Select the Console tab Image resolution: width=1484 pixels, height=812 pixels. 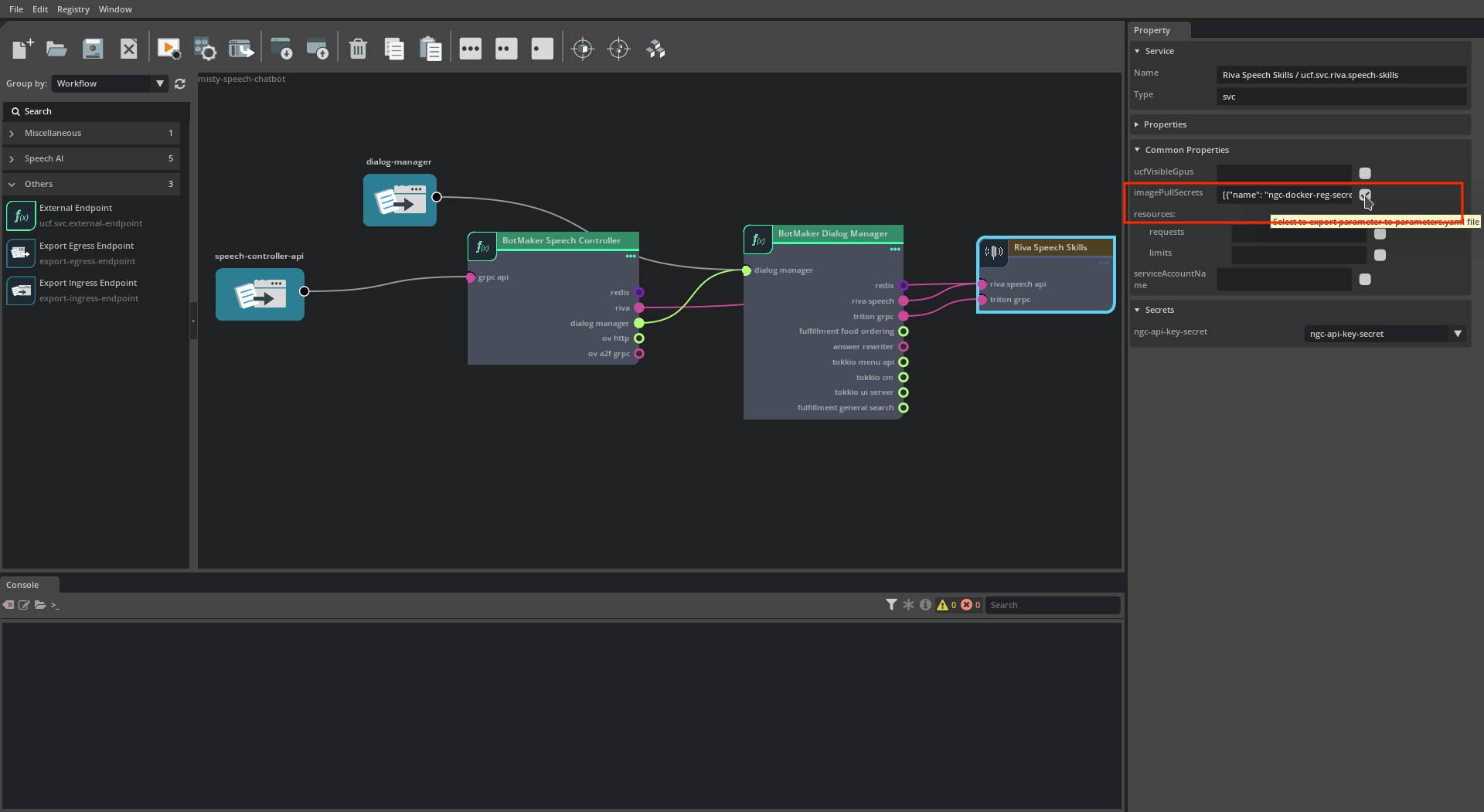(x=22, y=585)
